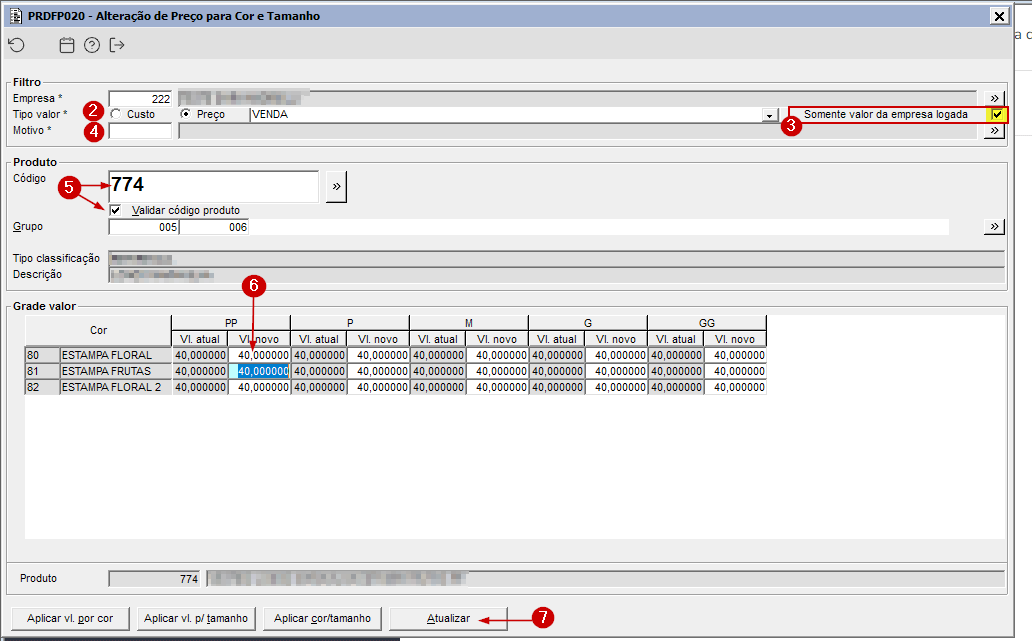Open Motivo lookup button
The image size is (1032, 641).
coord(994,130)
